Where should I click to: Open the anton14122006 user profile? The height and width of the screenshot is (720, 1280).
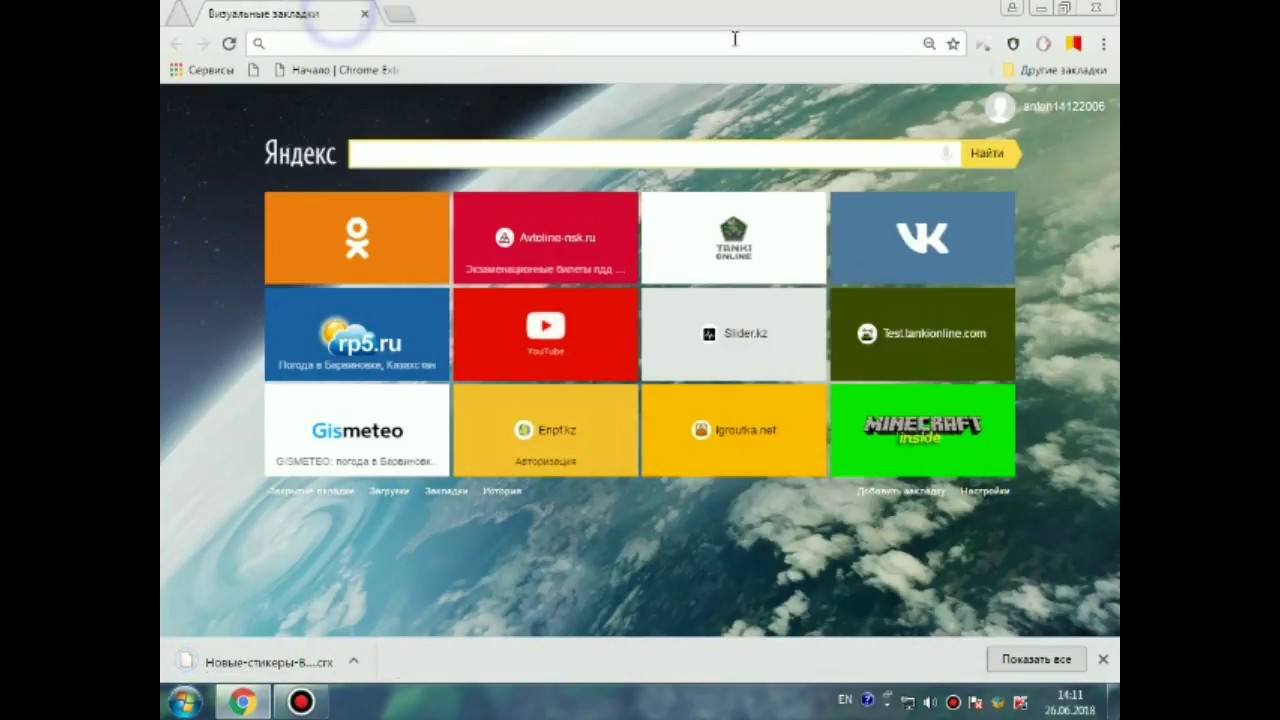[1046, 106]
